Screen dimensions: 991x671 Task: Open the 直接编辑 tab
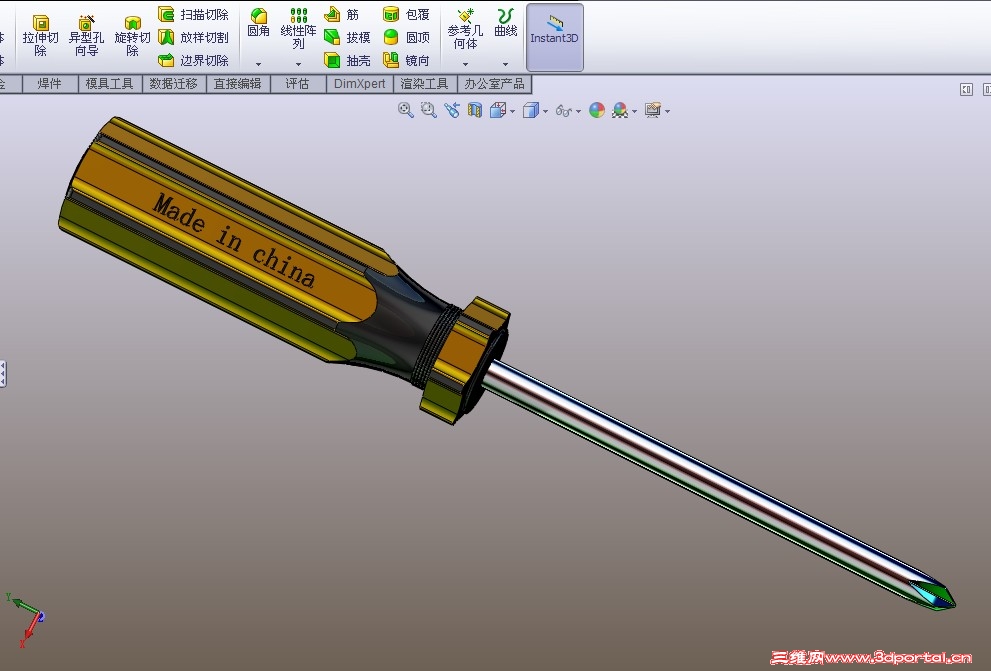238,83
